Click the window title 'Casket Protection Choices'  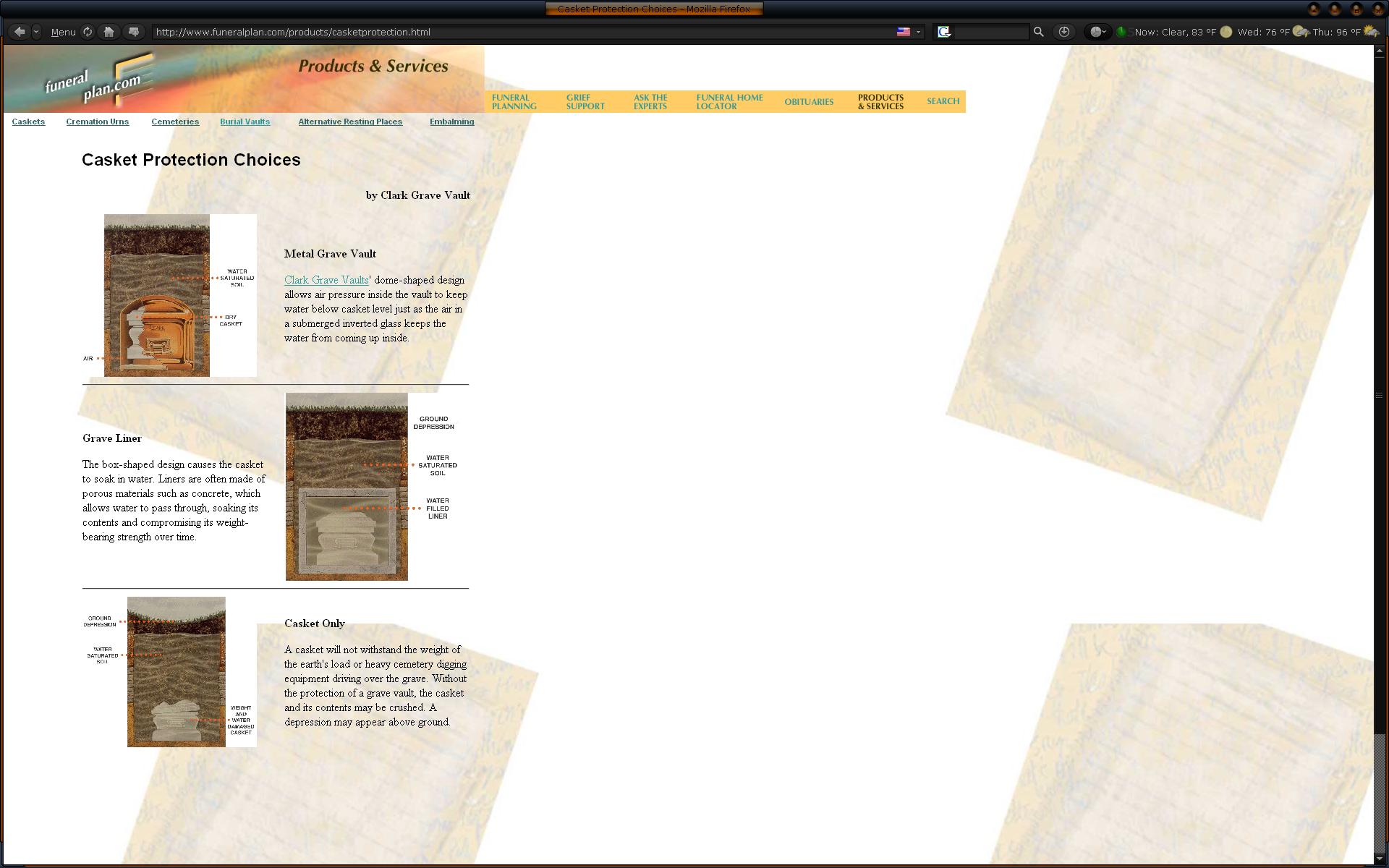tap(654, 9)
